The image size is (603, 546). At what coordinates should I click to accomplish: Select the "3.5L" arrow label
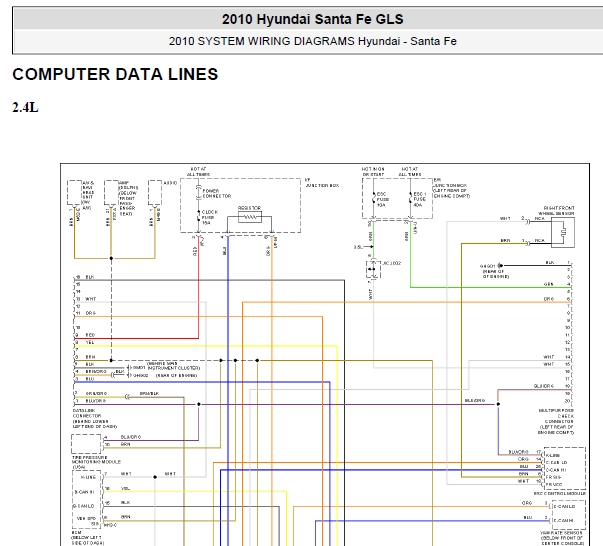(x=358, y=247)
